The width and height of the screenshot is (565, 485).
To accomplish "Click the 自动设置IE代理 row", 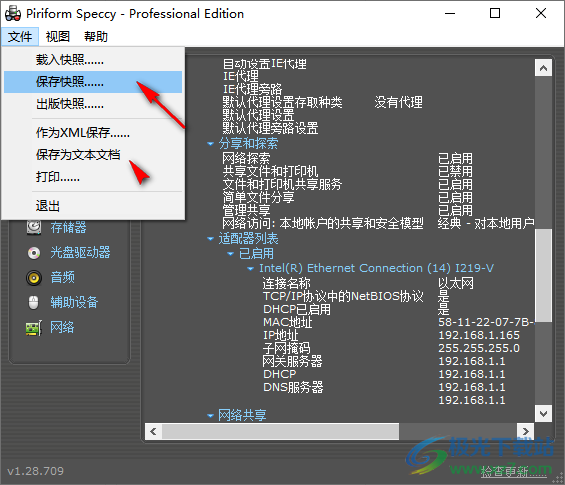I will pos(264,64).
